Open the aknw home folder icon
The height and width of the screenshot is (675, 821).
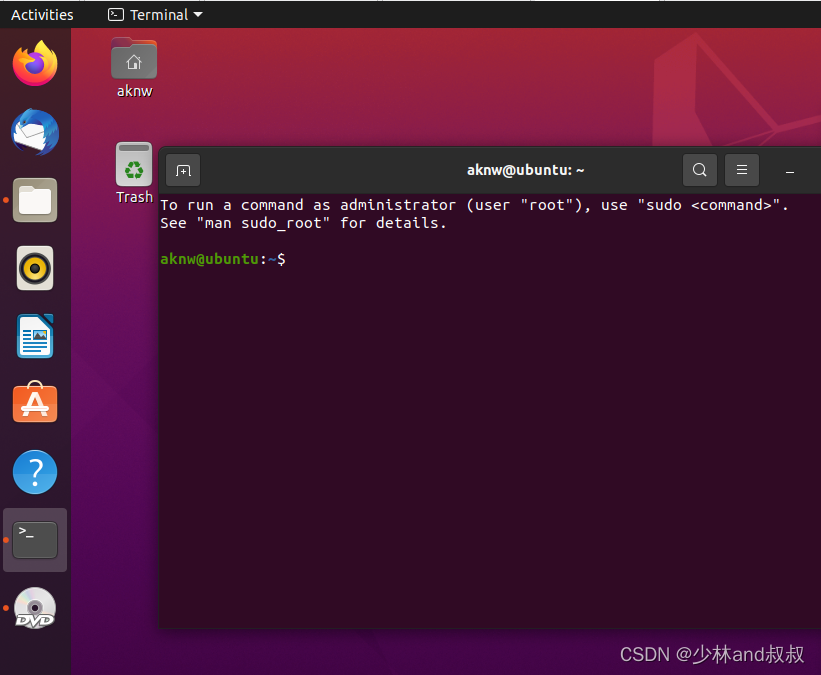pos(134,68)
